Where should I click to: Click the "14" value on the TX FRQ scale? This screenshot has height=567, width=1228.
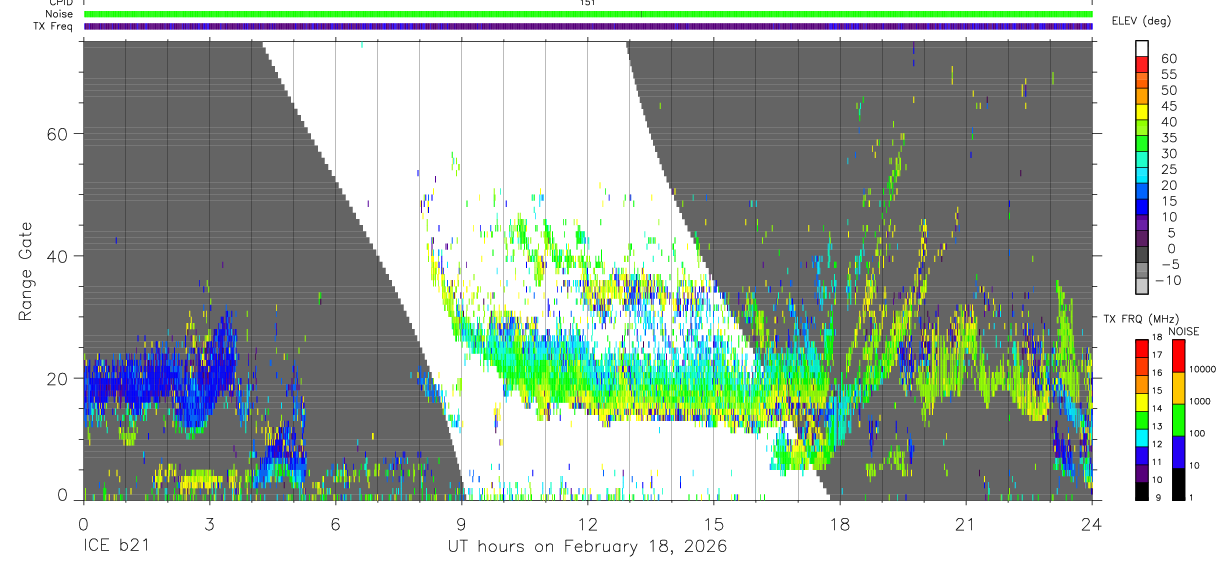[1157, 411]
